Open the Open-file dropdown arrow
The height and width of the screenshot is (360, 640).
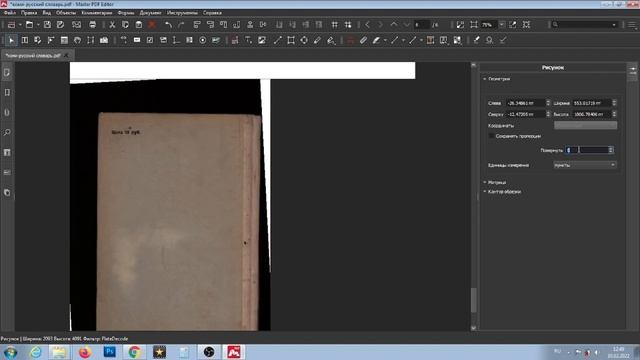pyautogui.click(x=38, y=25)
